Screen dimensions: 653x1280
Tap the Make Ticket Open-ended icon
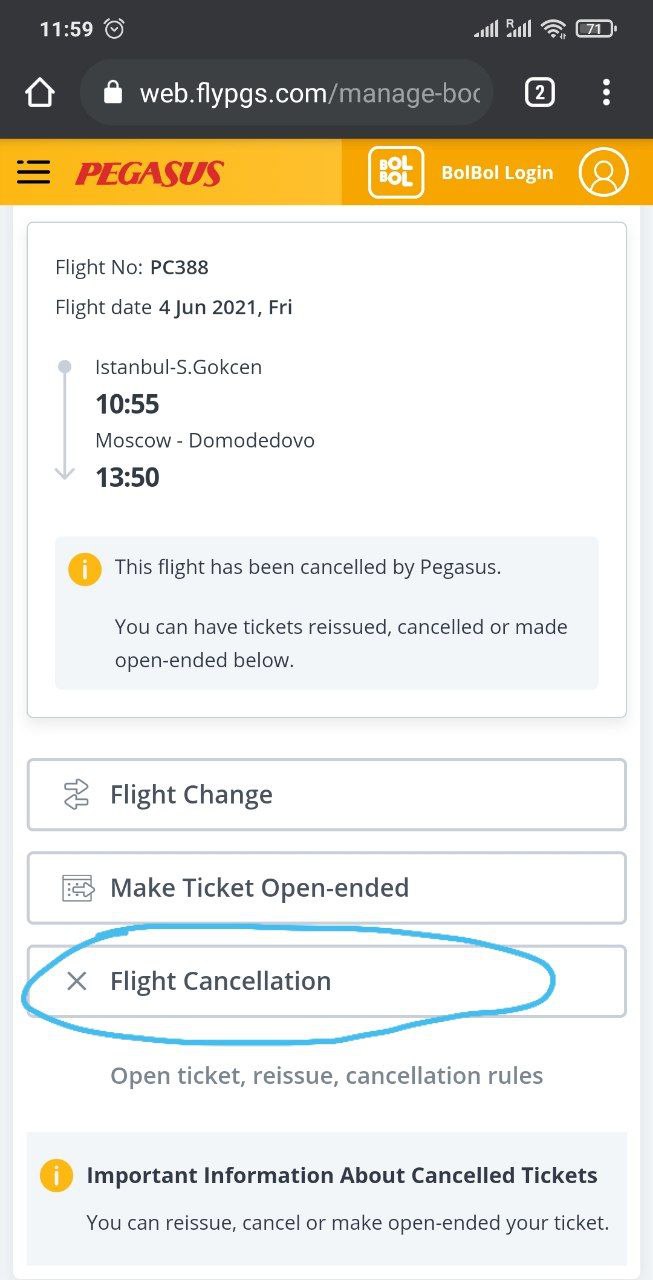click(x=78, y=888)
